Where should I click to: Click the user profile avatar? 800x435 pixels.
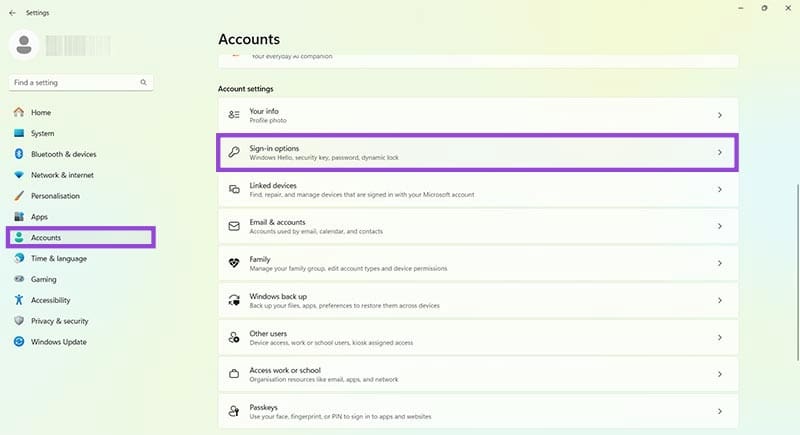tap(24, 44)
